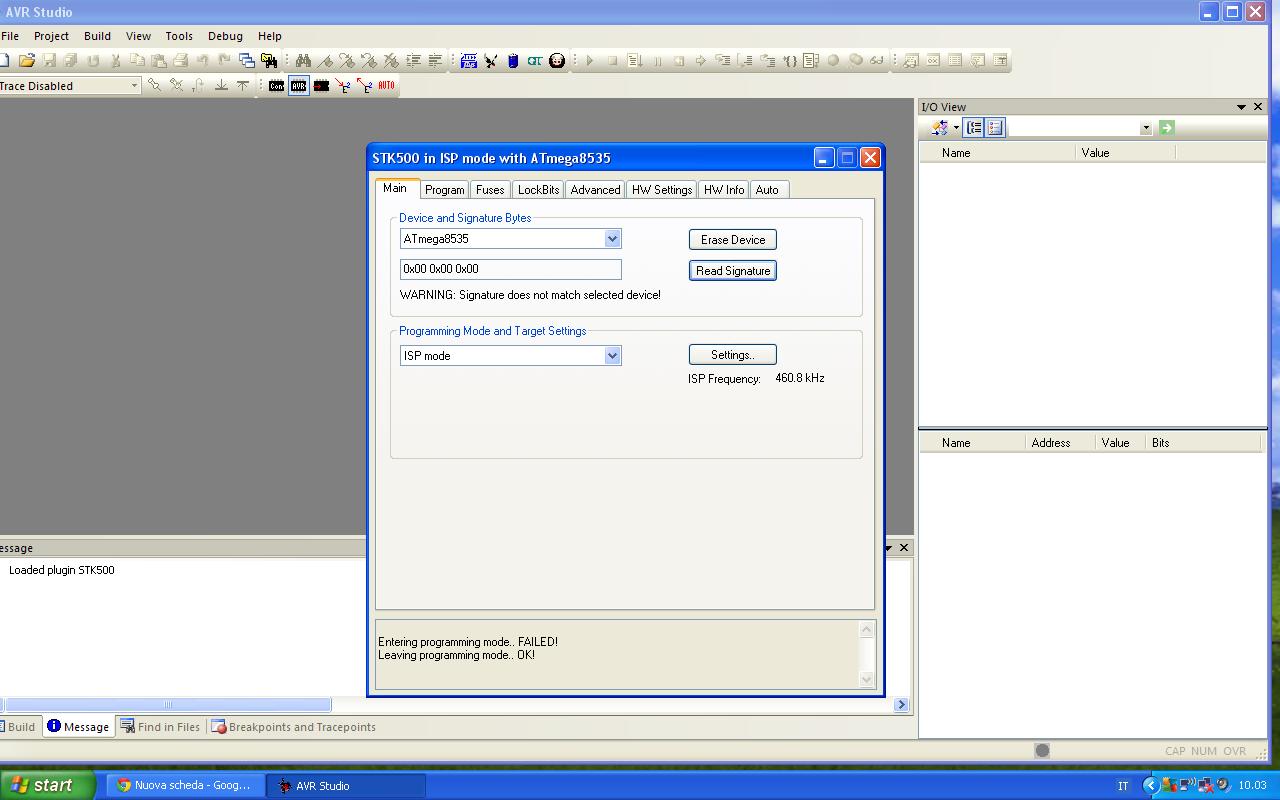Switch to the Program tab
Image resolution: width=1280 pixels, height=800 pixels.
tap(444, 190)
